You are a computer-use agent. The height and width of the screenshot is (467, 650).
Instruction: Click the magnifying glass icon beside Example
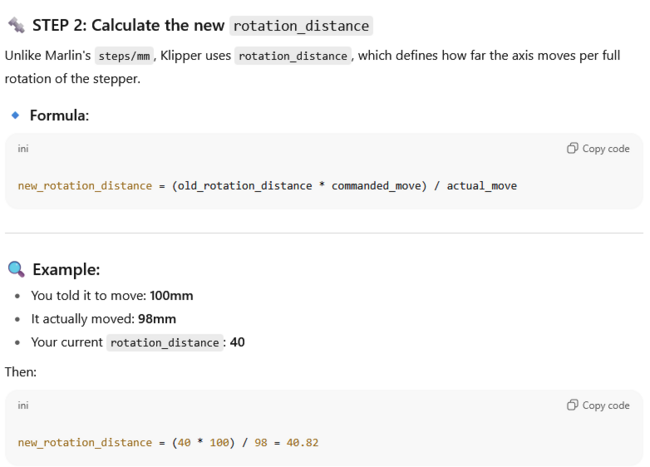16,270
